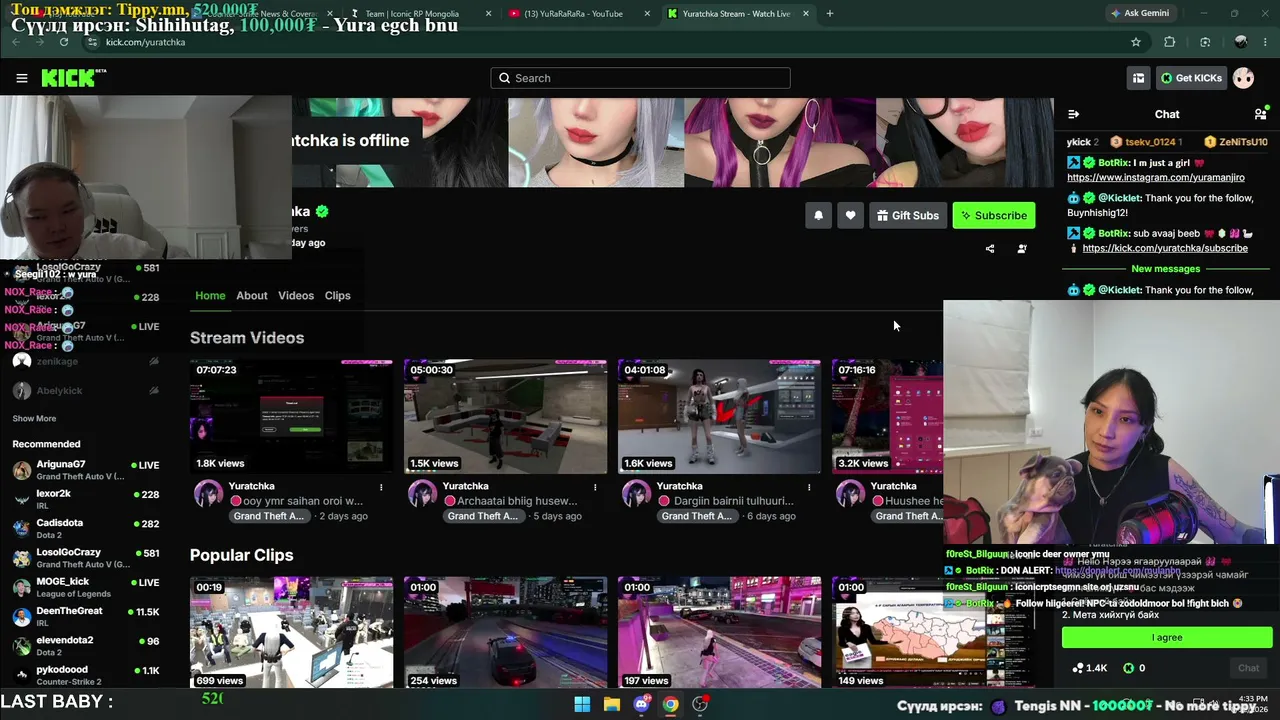This screenshot has height=720, width=1280.
Task: Open recommended channel AriguneG7
Action: tap(85, 469)
